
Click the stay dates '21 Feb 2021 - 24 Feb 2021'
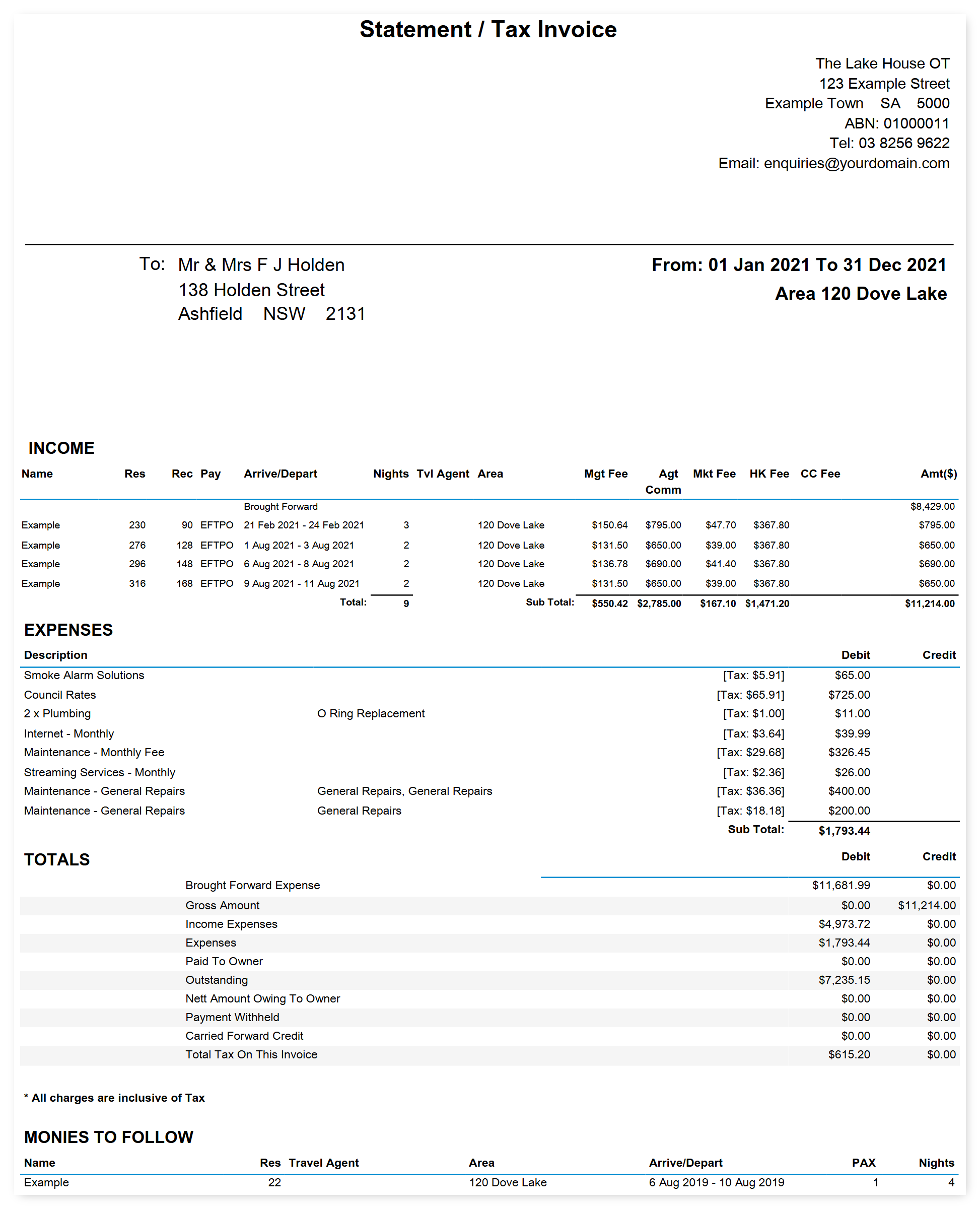pos(304,525)
